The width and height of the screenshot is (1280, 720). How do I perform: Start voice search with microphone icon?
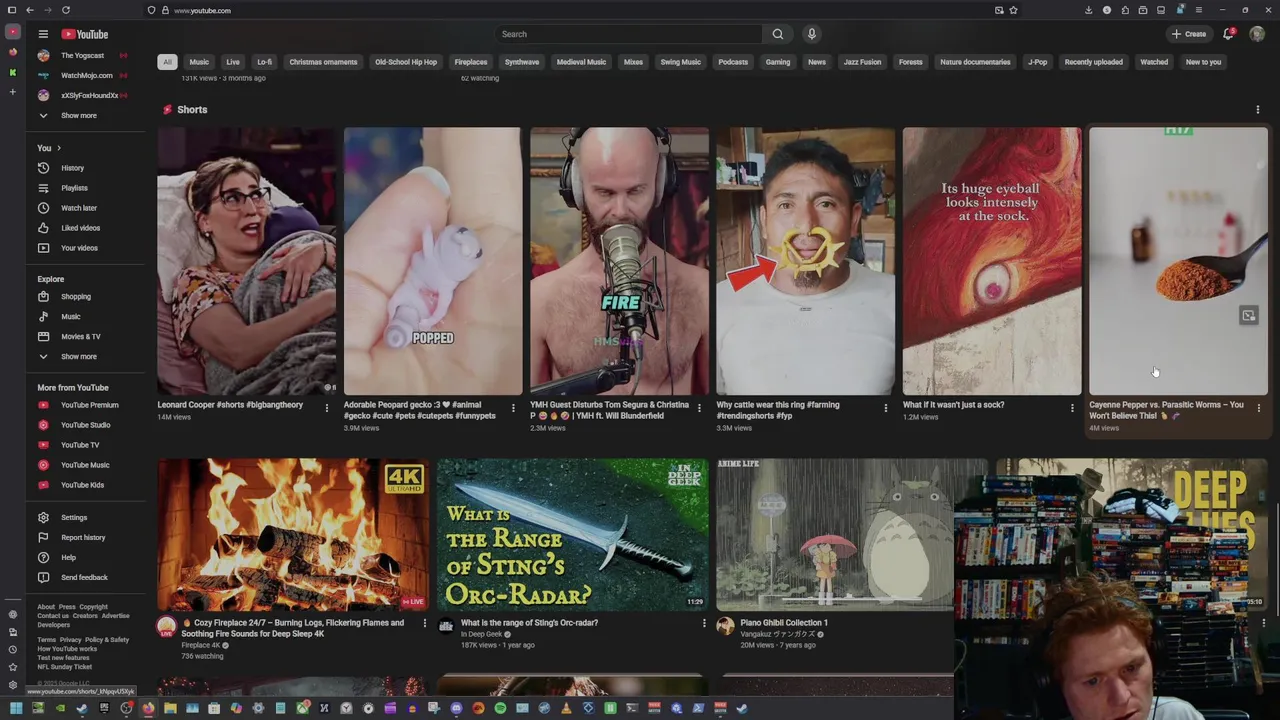pos(812,34)
